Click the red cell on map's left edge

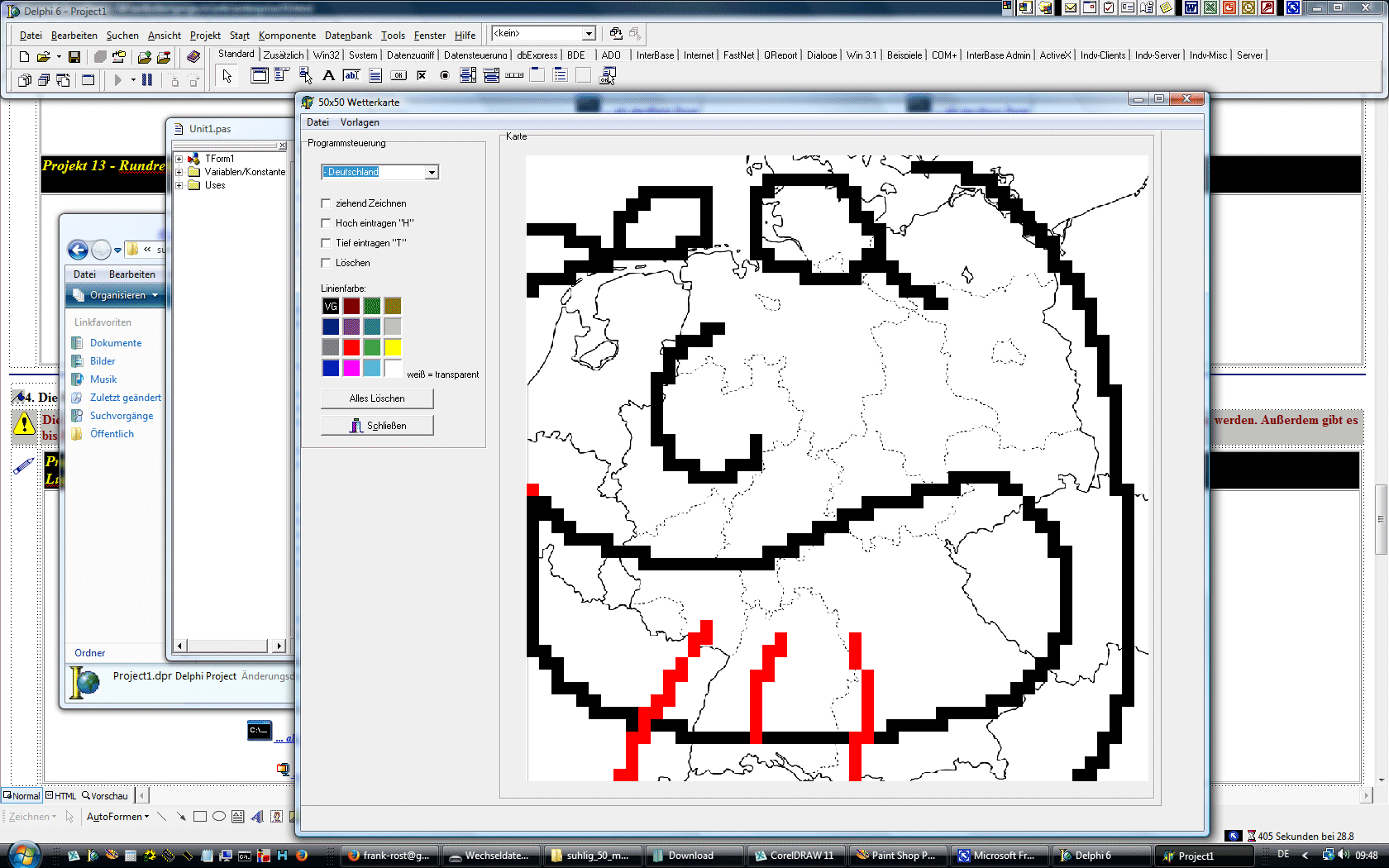533,490
